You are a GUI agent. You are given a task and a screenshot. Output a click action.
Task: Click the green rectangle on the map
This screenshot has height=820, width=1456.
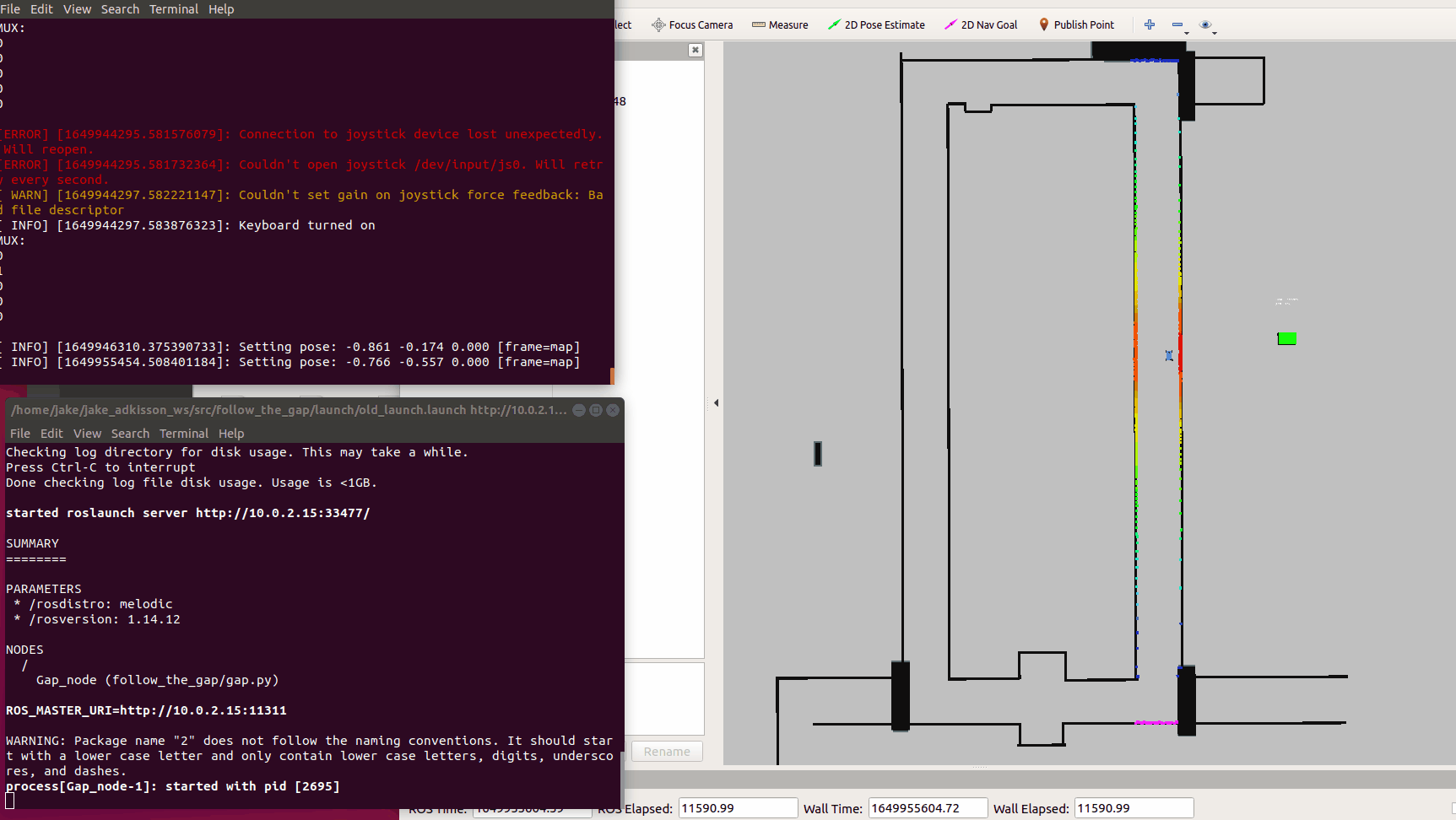pyautogui.click(x=1286, y=338)
